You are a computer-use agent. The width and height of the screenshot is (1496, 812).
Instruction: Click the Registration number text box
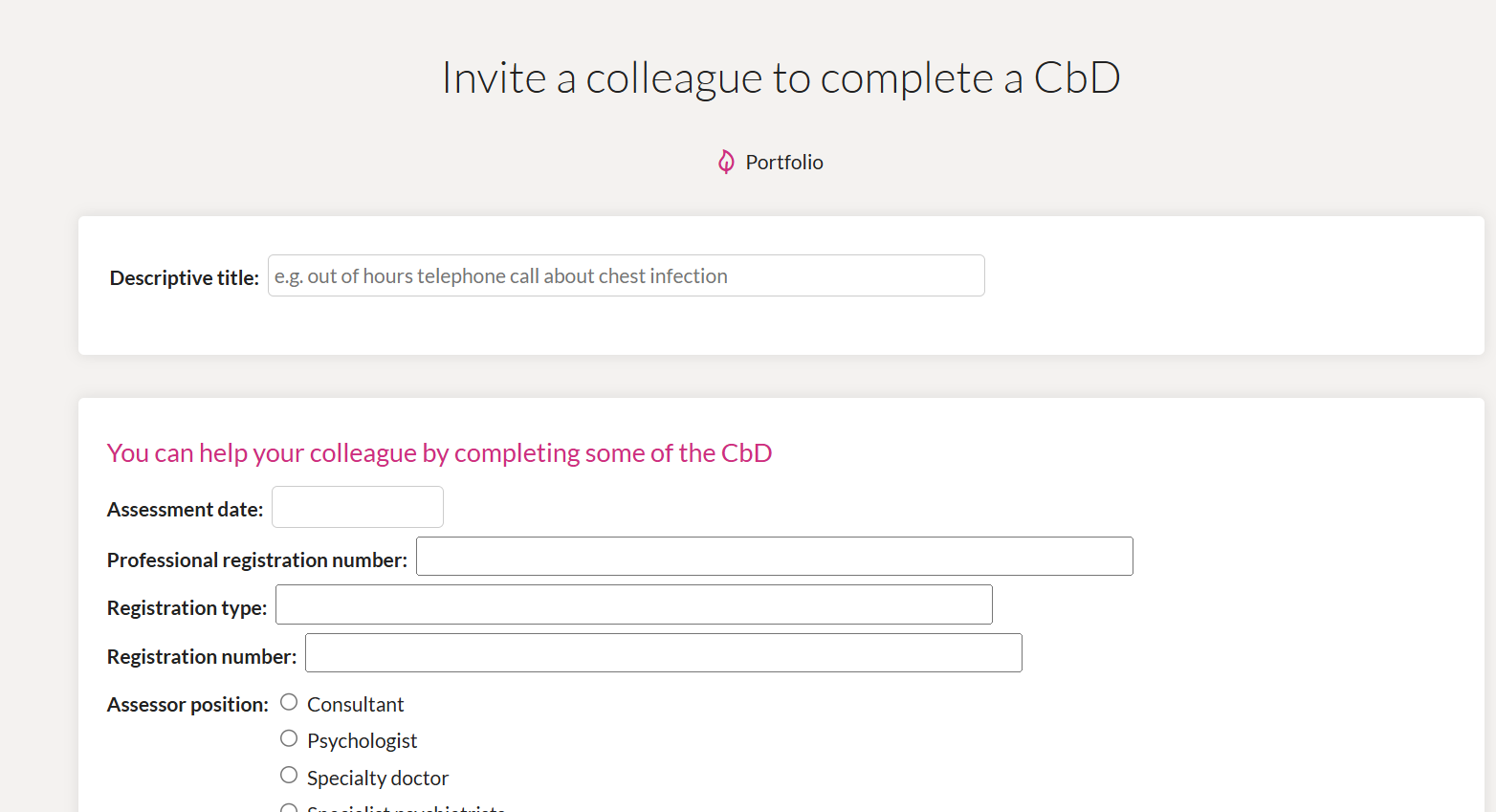tap(663, 652)
